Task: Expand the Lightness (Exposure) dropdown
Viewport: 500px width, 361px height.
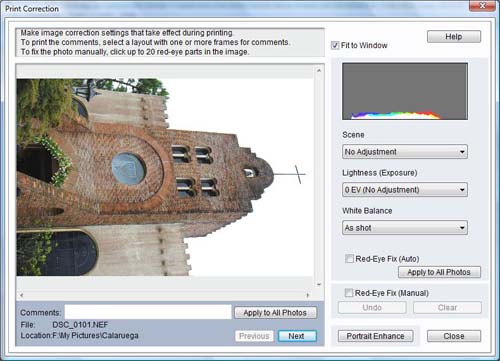Action: [405, 190]
